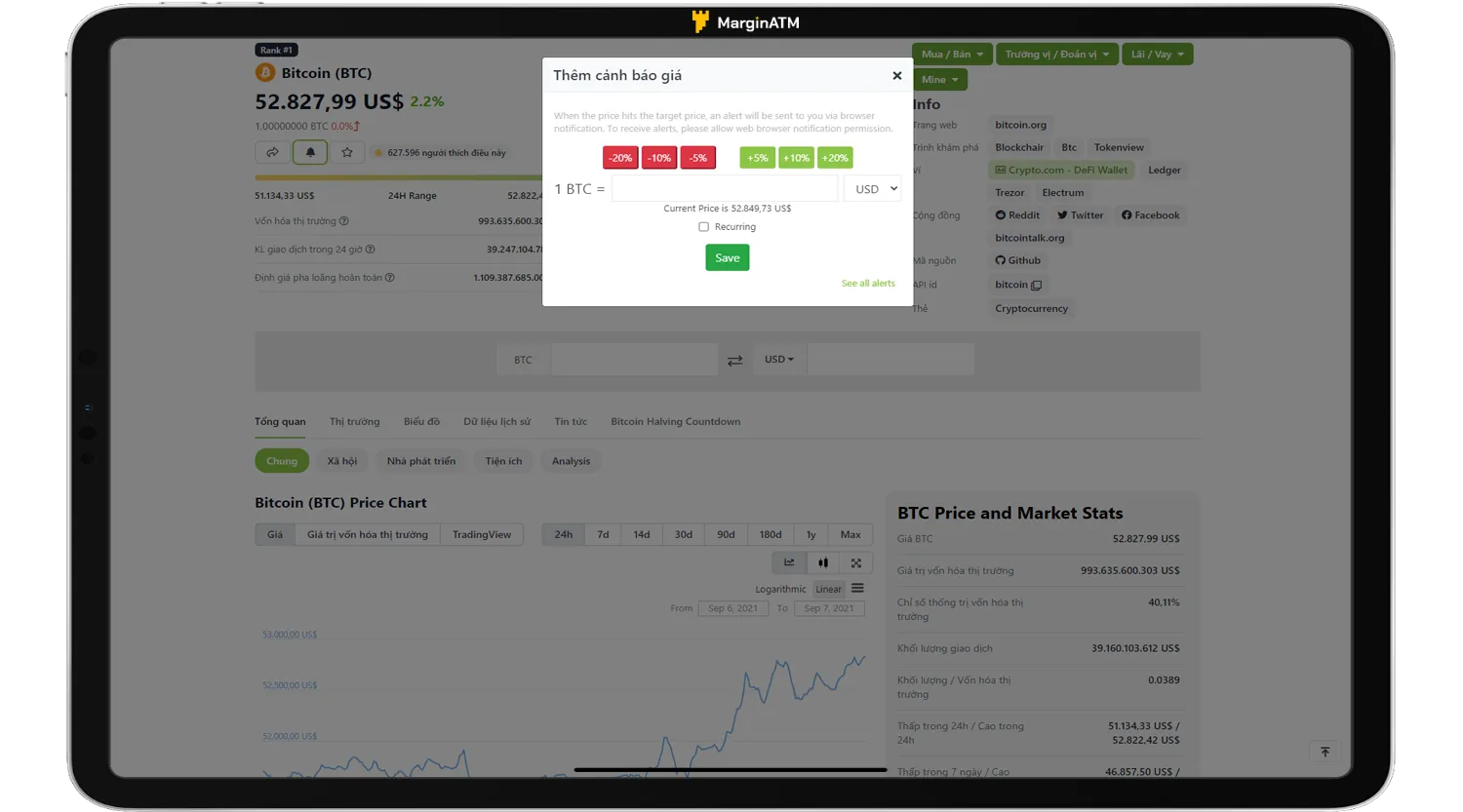
Task: Open the USD currency dropdown in alert dialog
Action: pyautogui.click(x=872, y=189)
